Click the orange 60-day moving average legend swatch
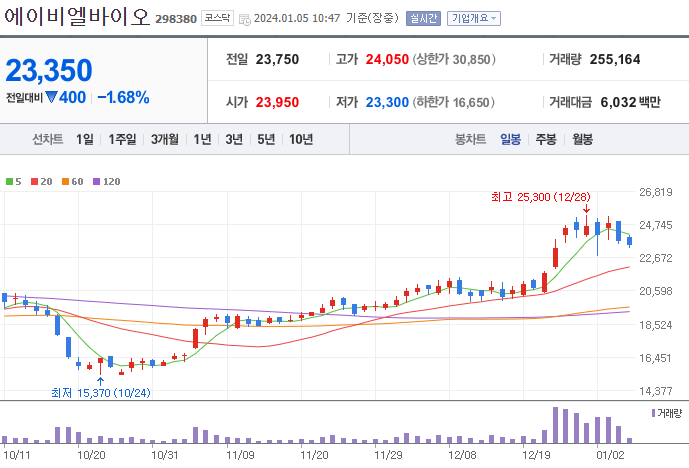 [x=65, y=181]
